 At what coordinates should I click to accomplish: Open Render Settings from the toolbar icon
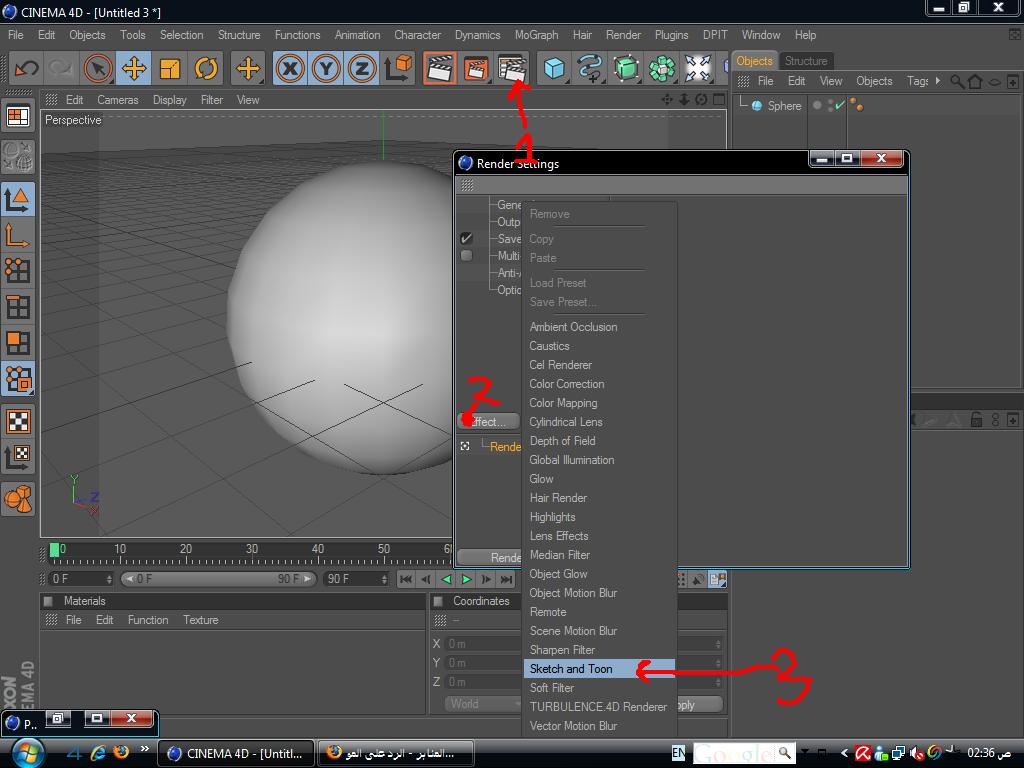(x=512, y=68)
